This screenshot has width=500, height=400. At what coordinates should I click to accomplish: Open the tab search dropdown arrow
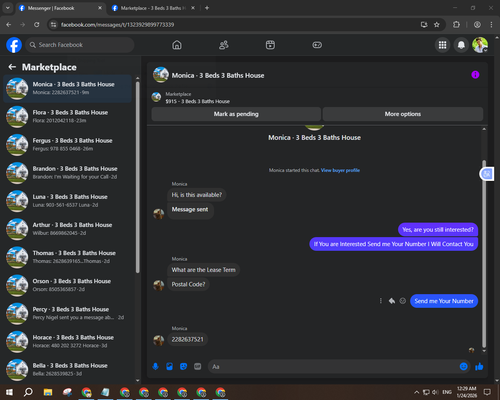click(x=7, y=8)
